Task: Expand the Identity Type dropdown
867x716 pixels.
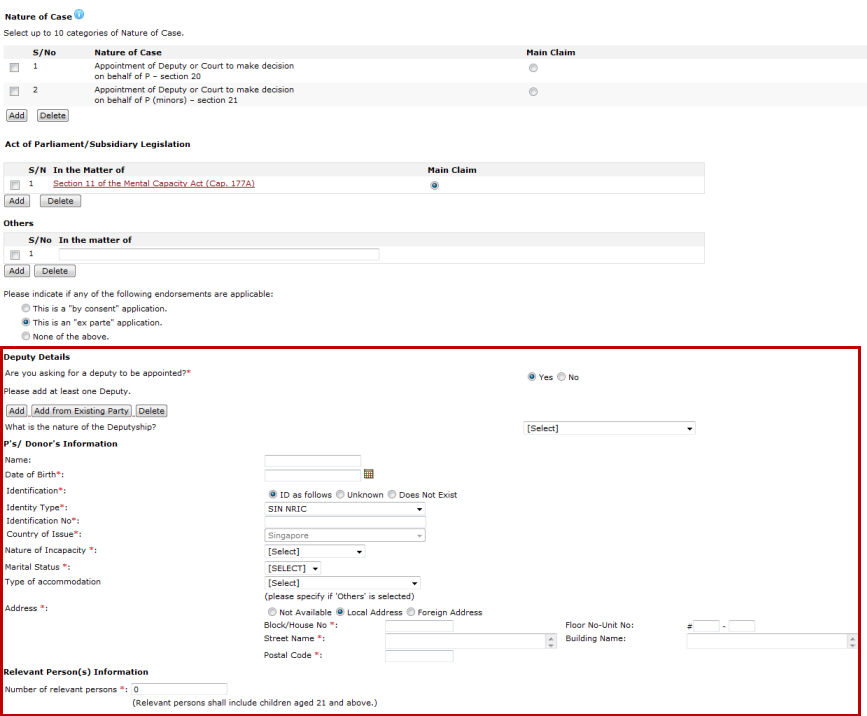Action: (x=345, y=508)
